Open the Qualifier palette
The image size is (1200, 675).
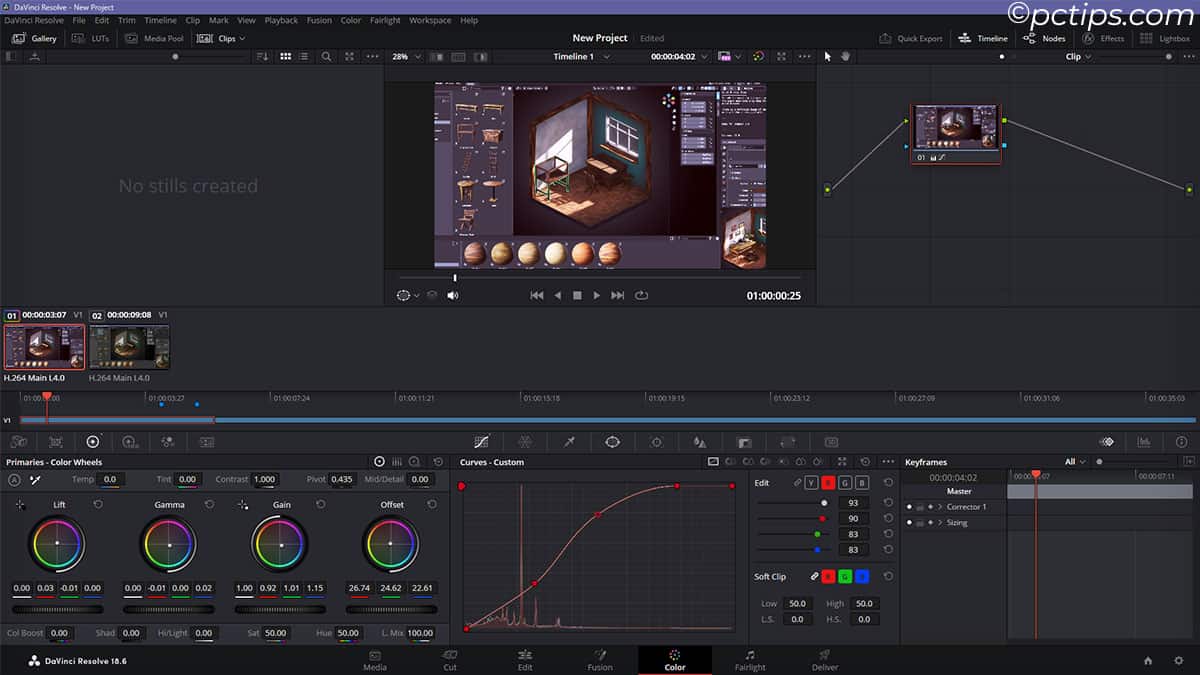click(x=568, y=441)
